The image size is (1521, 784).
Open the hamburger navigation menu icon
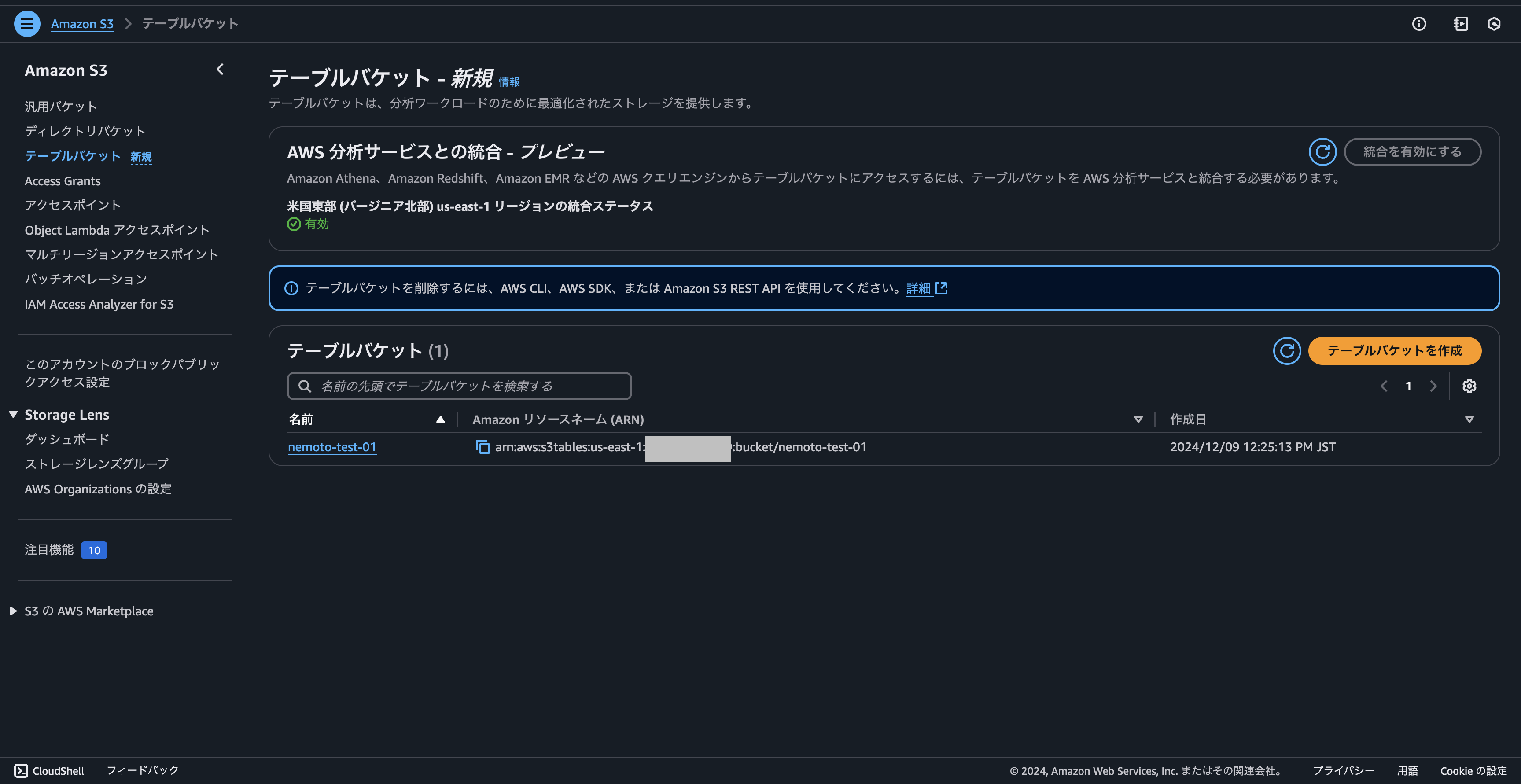pyautogui.click(x=26, y=24)
